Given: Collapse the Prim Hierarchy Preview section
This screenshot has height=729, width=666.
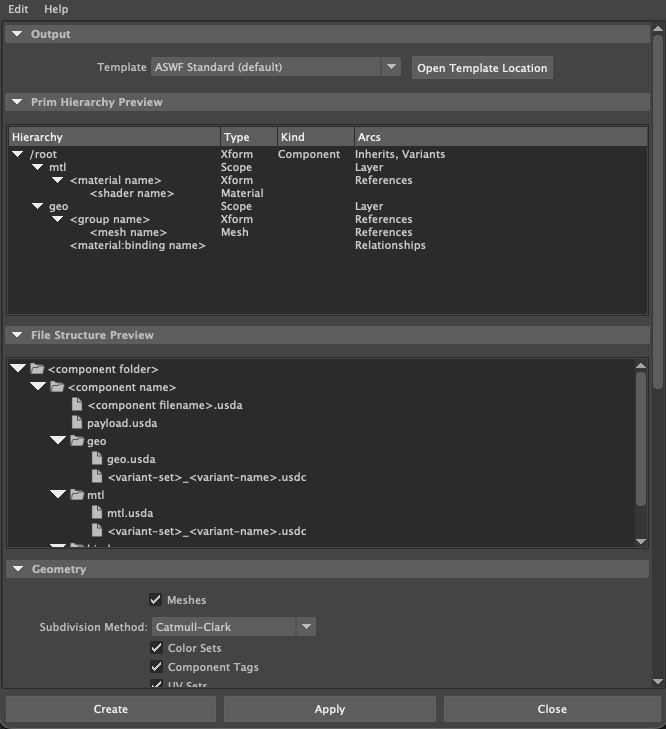Looking at the screenshot, I should point(17,102).
